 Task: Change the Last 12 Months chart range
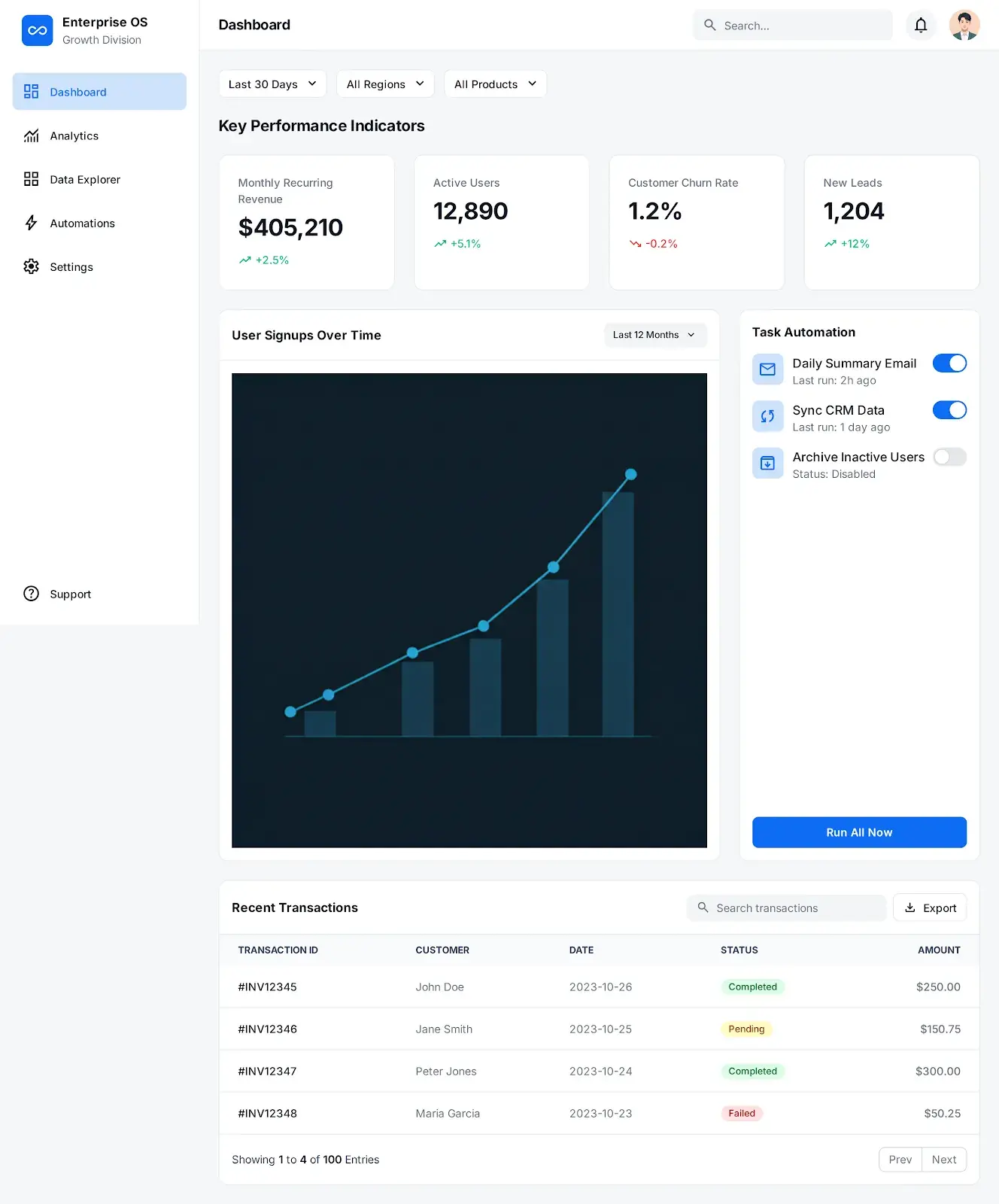click(655, 335)
